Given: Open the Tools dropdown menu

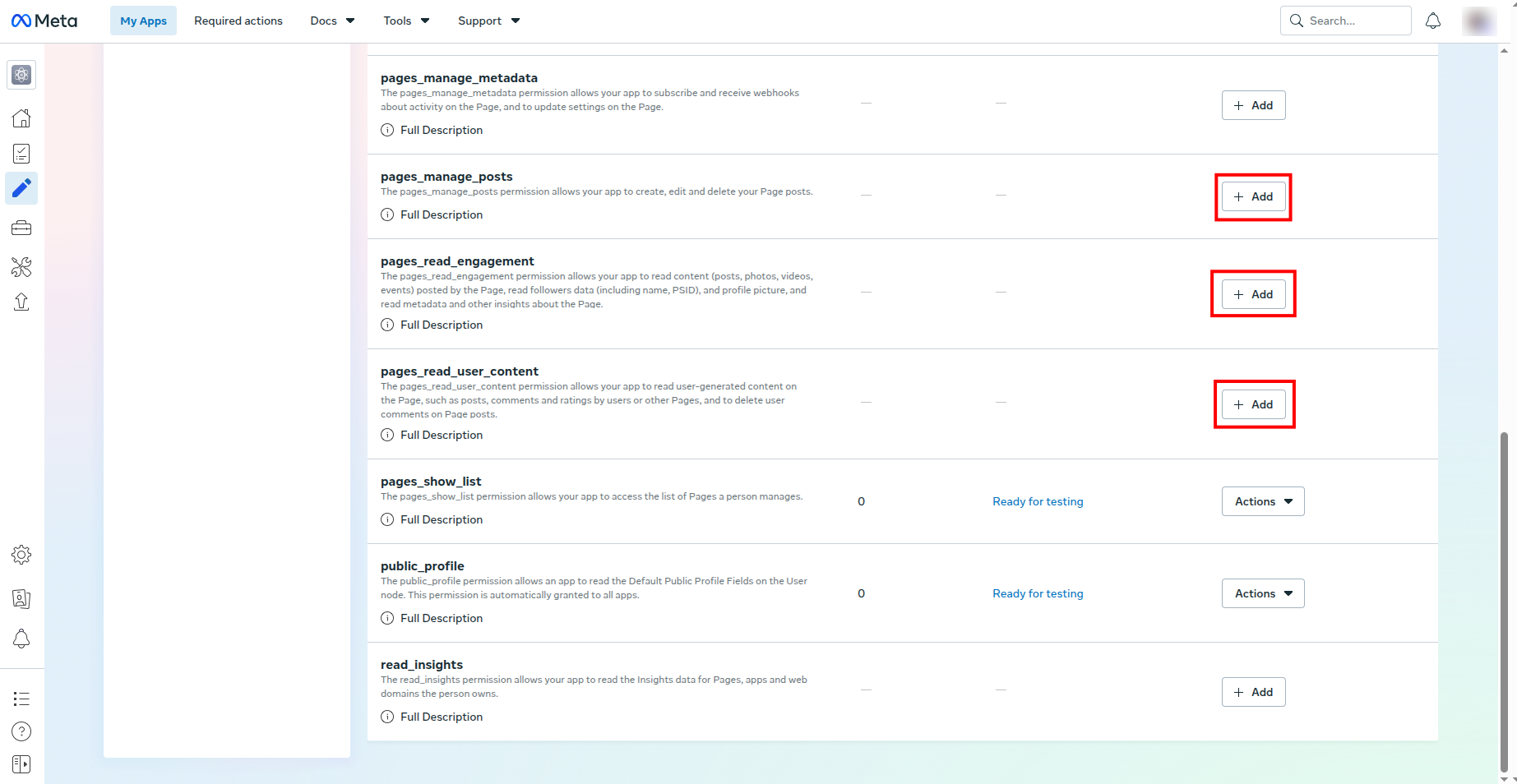Looking at the screenshot, I should click(406, 21).
